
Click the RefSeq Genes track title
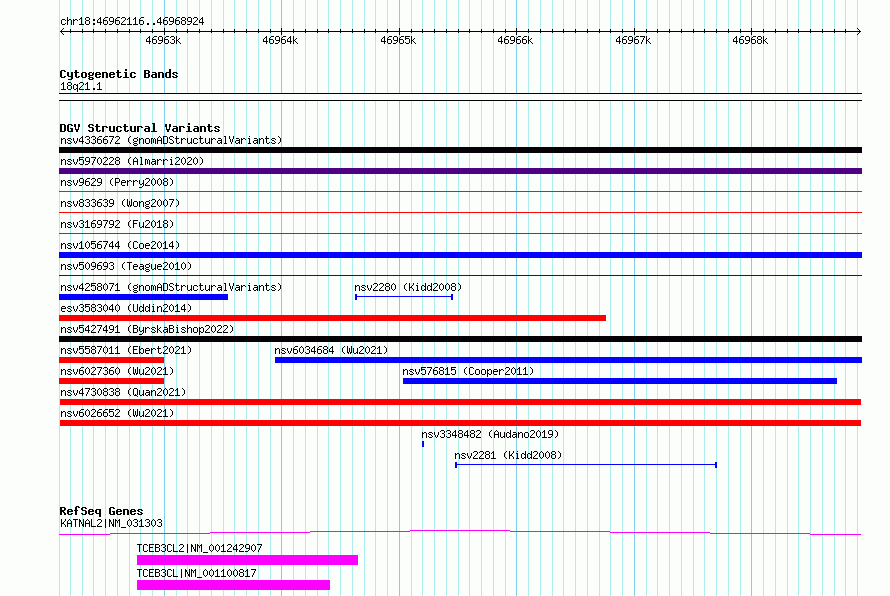point(101,511)
